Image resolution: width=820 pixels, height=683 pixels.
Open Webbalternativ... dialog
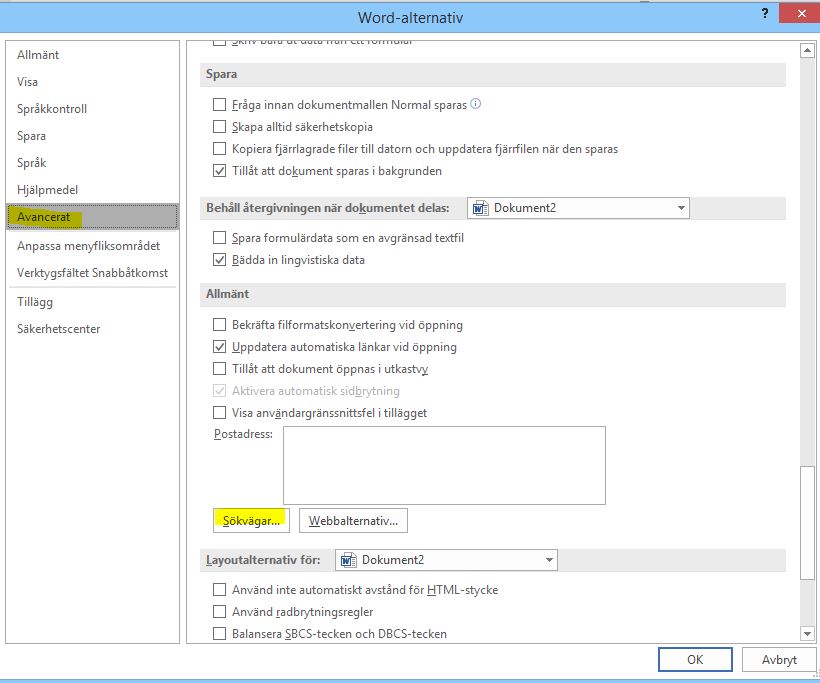point(354,521)
